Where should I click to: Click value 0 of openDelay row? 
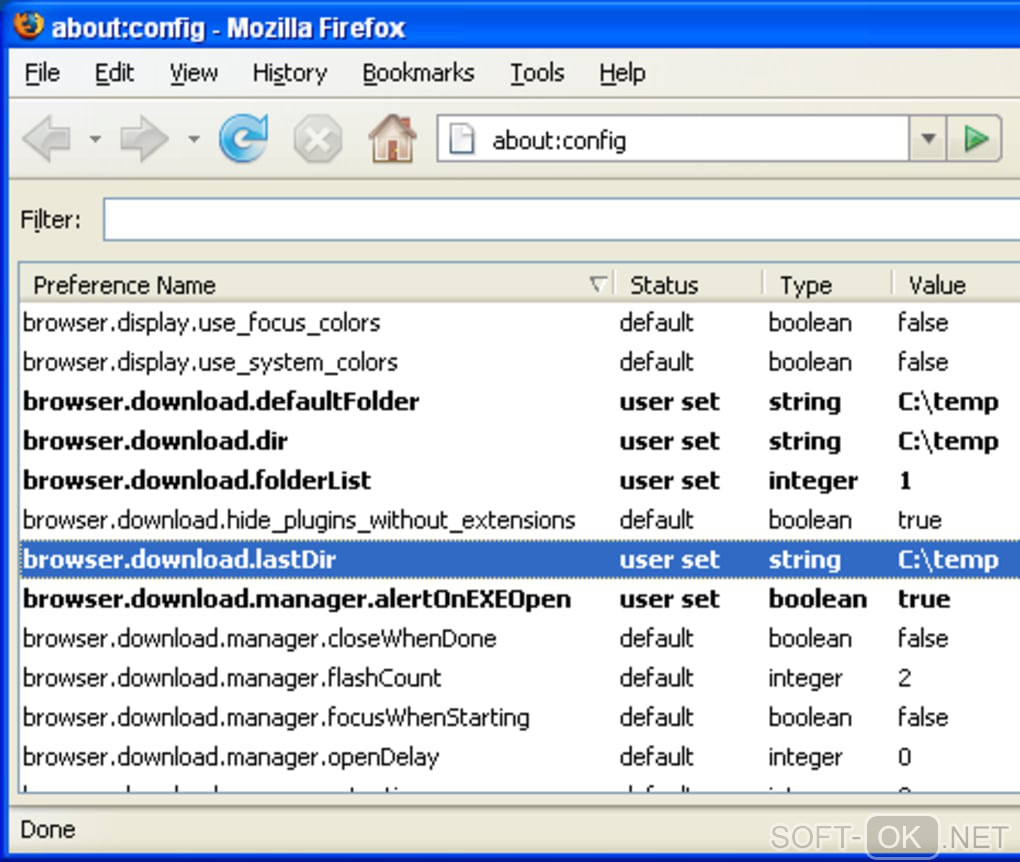coord(905,757)
